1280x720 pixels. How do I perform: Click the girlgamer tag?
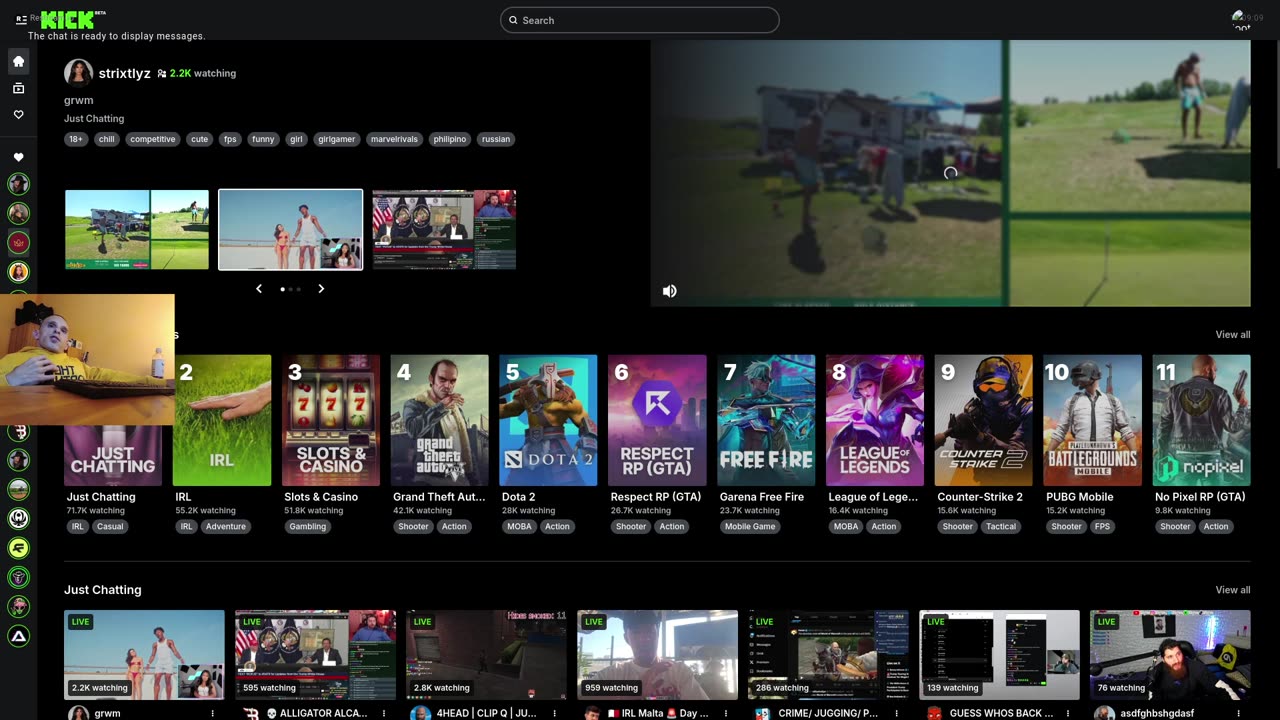click(336, 139)
